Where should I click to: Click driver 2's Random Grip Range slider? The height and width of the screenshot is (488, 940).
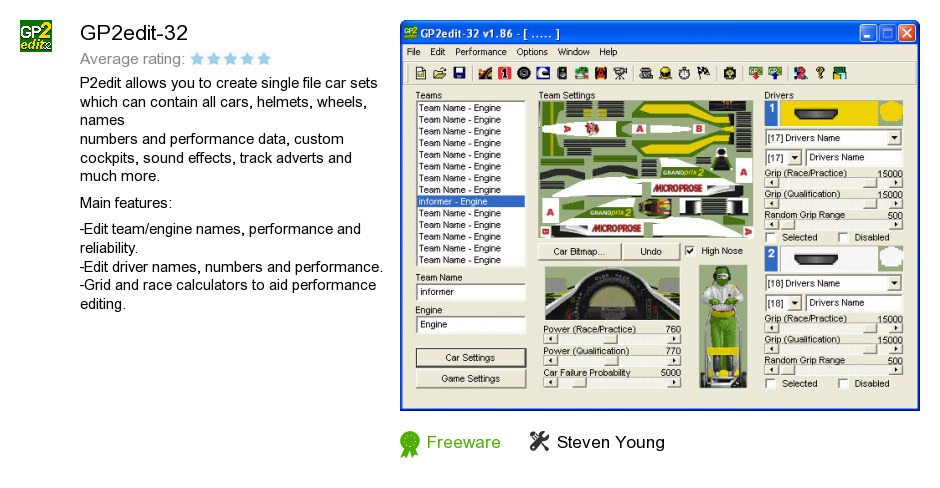[834, 370]
